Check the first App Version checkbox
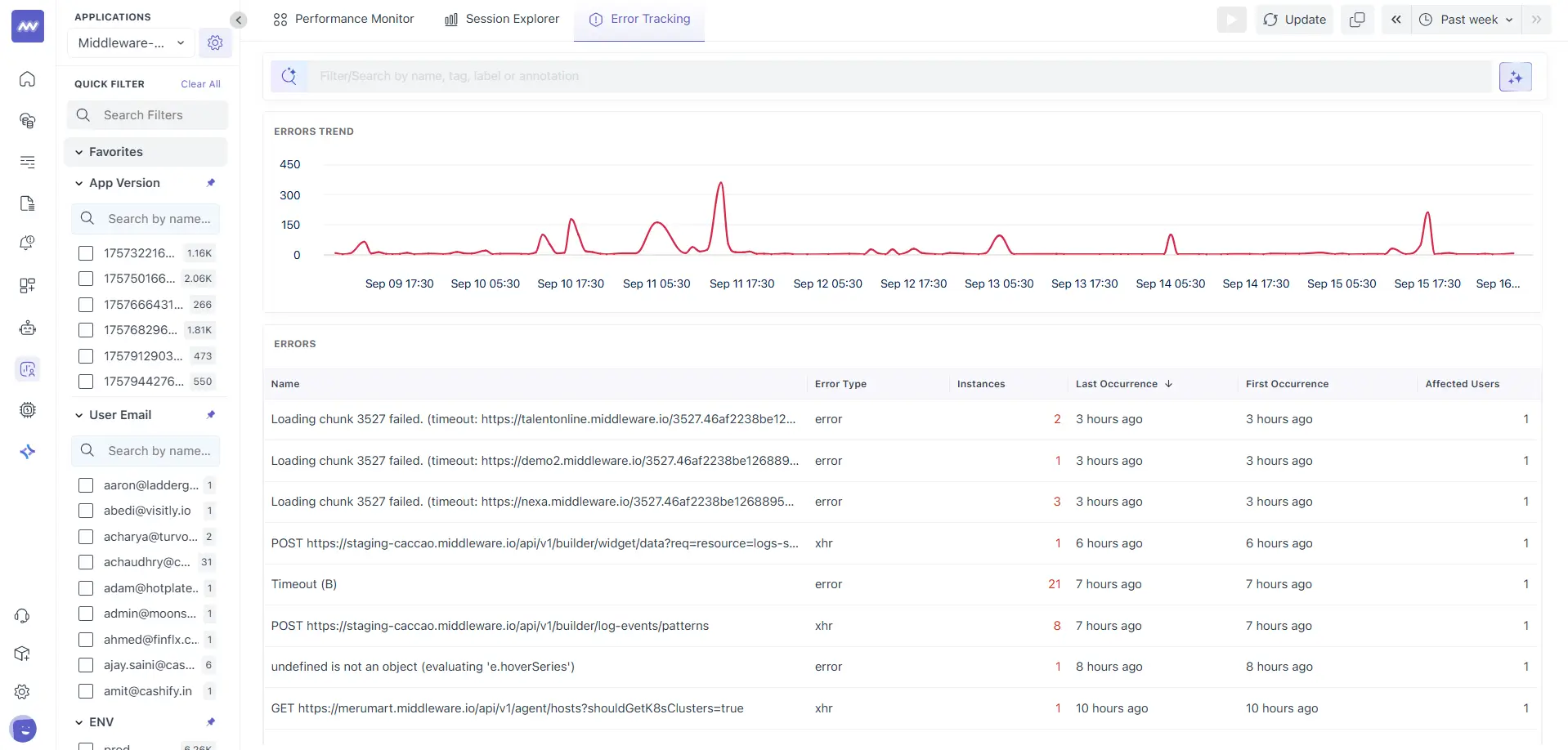 coord(86,253)
